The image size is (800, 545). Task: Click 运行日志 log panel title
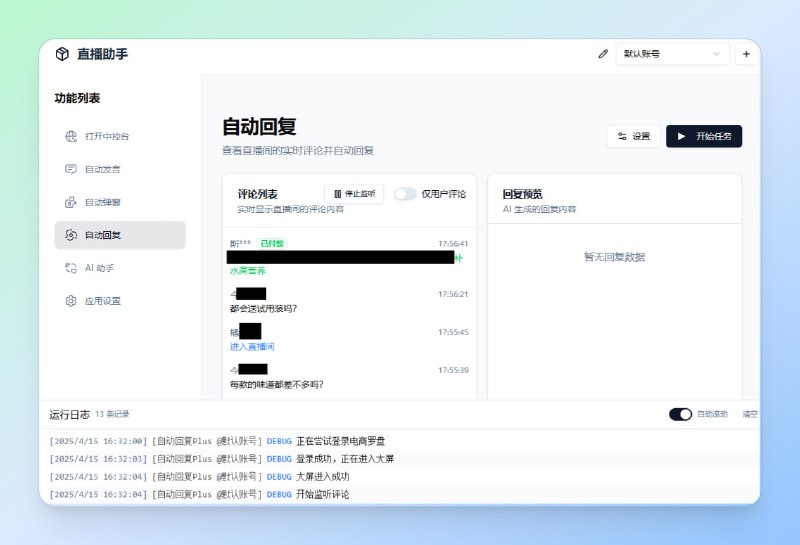tap(69, 414)
